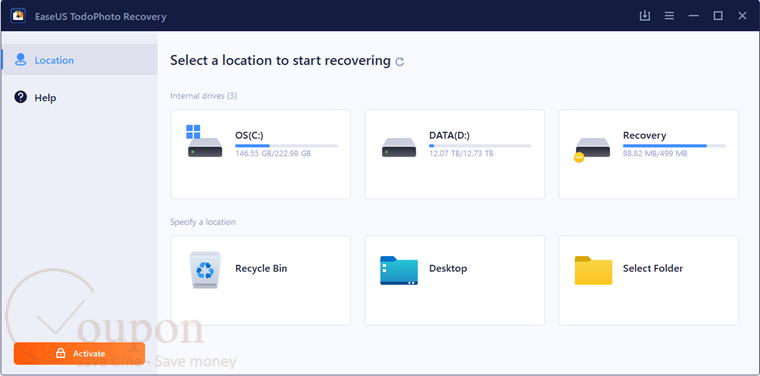Click the OS(C:) drive label

pos(249,135)
